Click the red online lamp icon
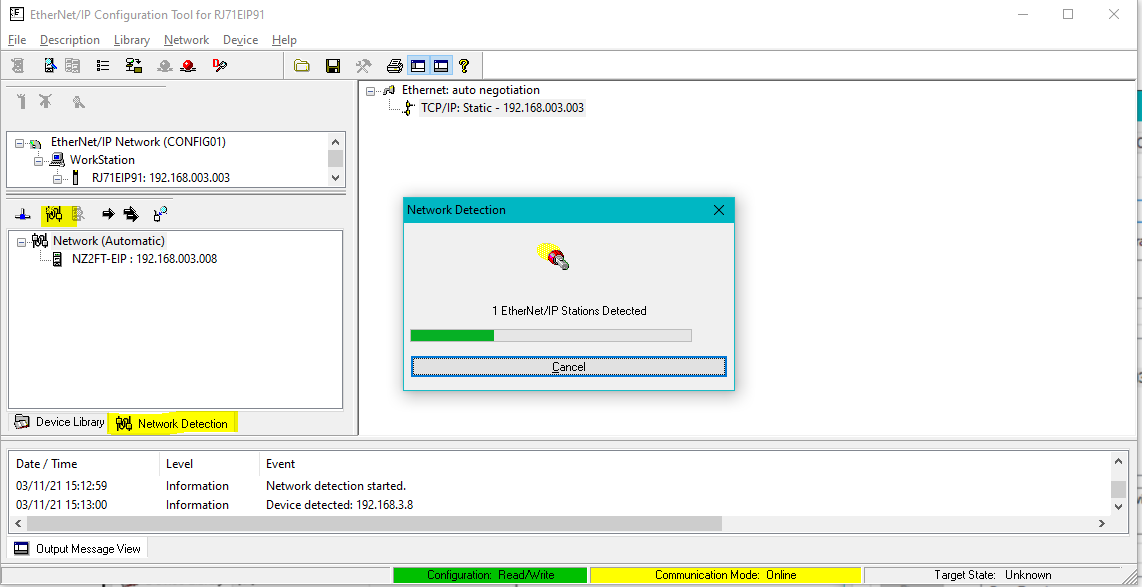1142x587 pixels. 189,66
